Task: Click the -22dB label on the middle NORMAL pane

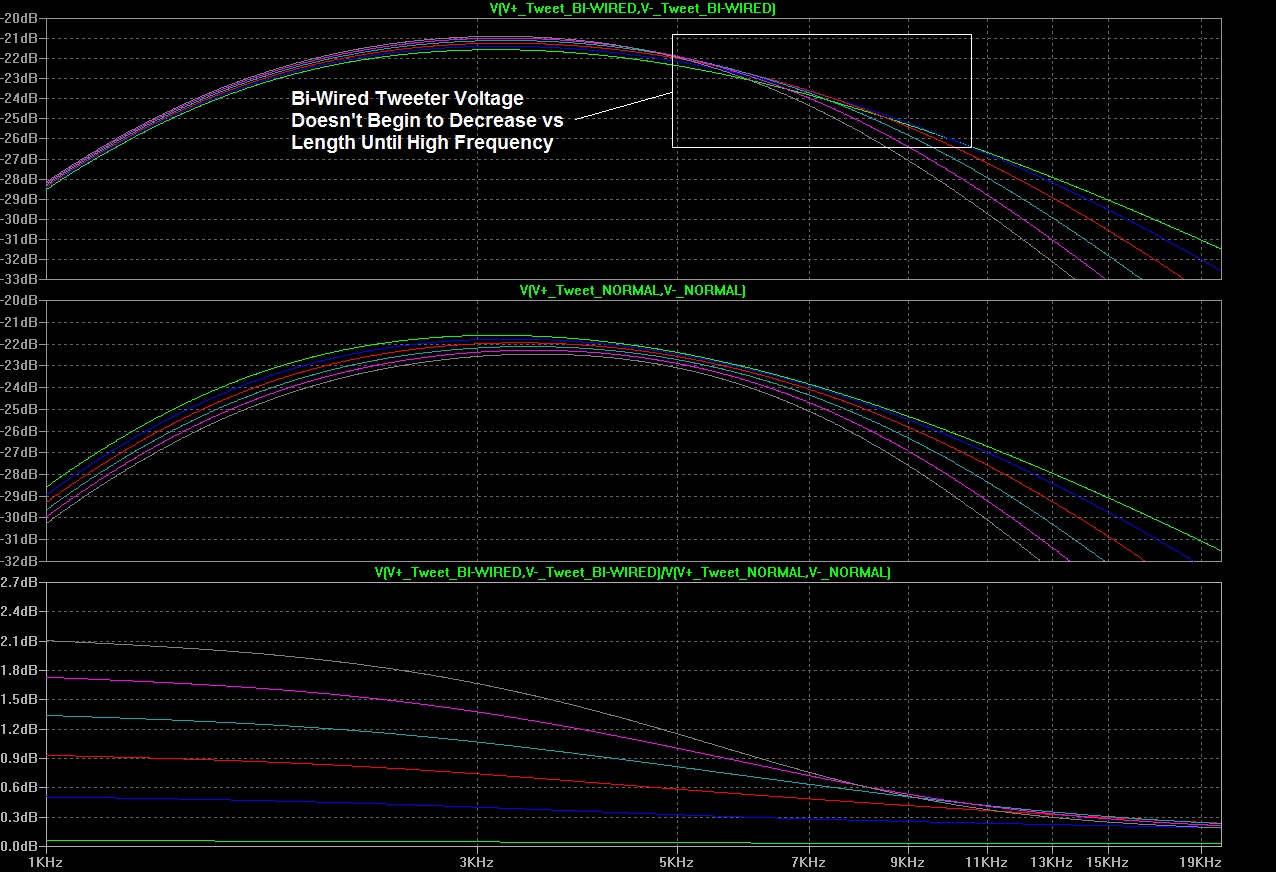Action: point(19,344)
